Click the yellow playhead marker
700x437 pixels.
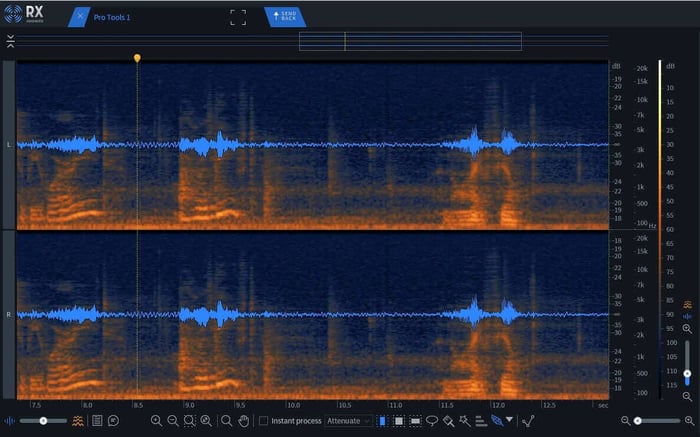point(137,58)
